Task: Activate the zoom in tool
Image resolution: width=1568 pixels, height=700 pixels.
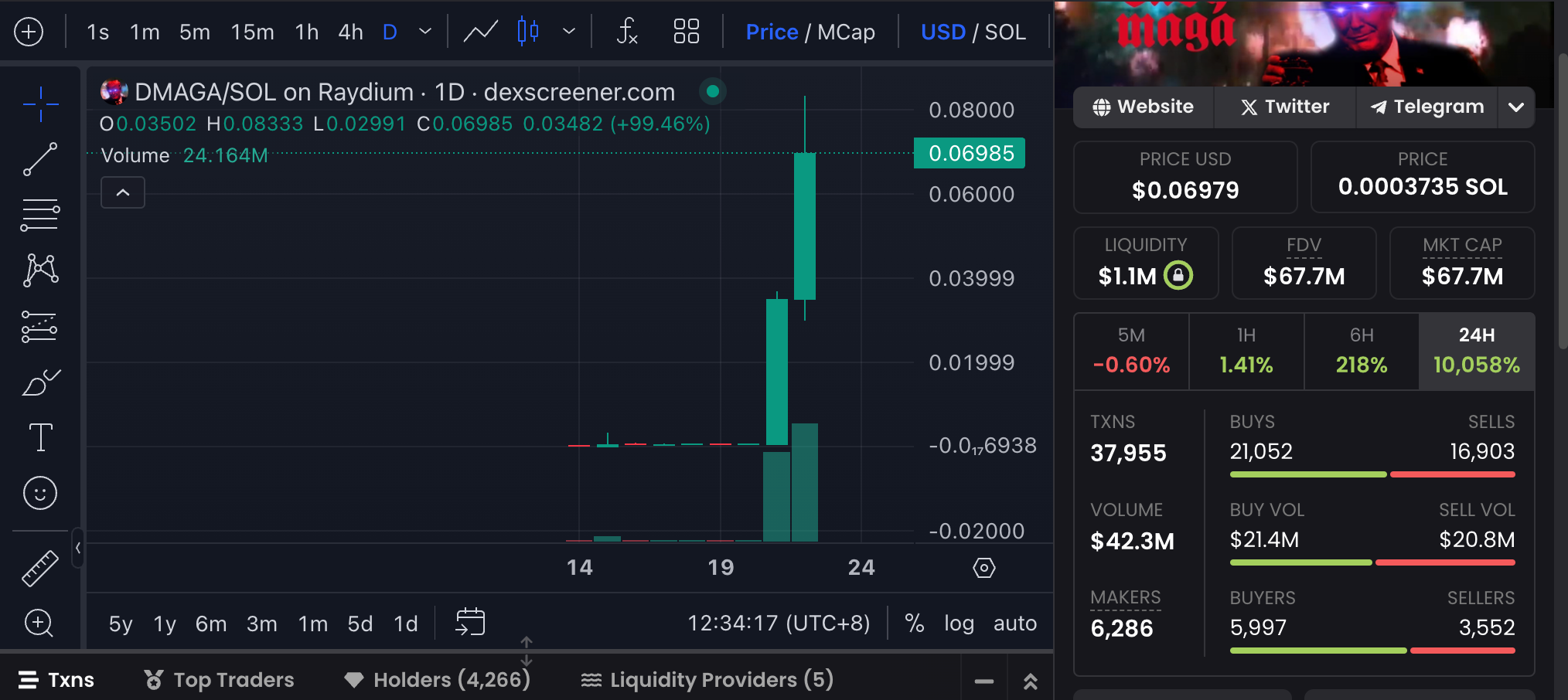Action: pos(39,623)
